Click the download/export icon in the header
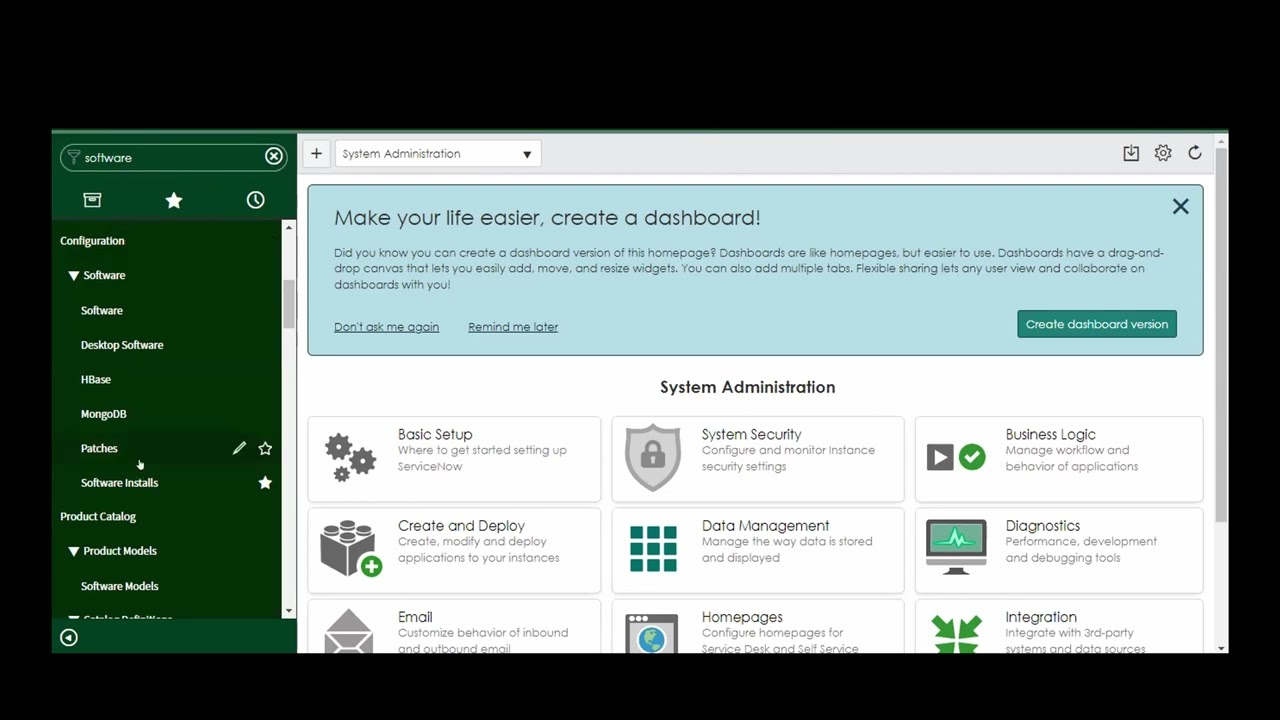The height and width of the screenshot is (720, 1280). pos(1131,153)
